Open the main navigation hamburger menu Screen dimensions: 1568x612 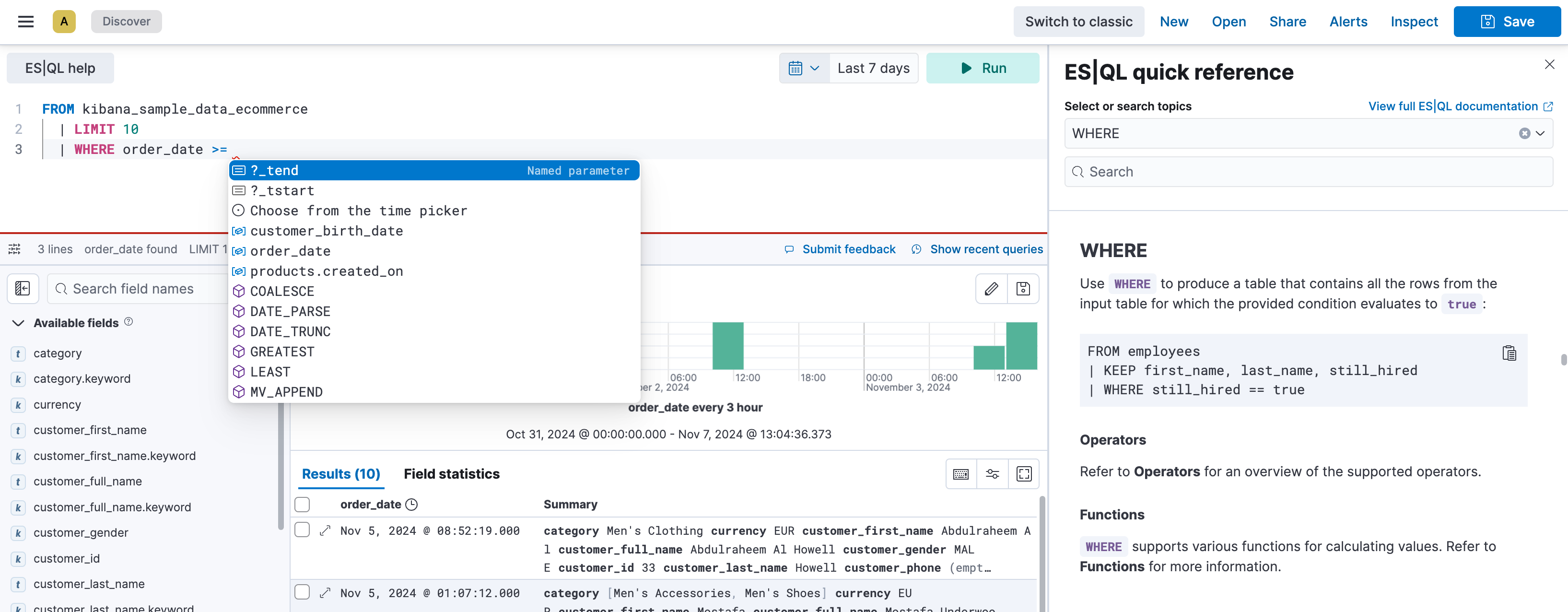tap(25, 21)
